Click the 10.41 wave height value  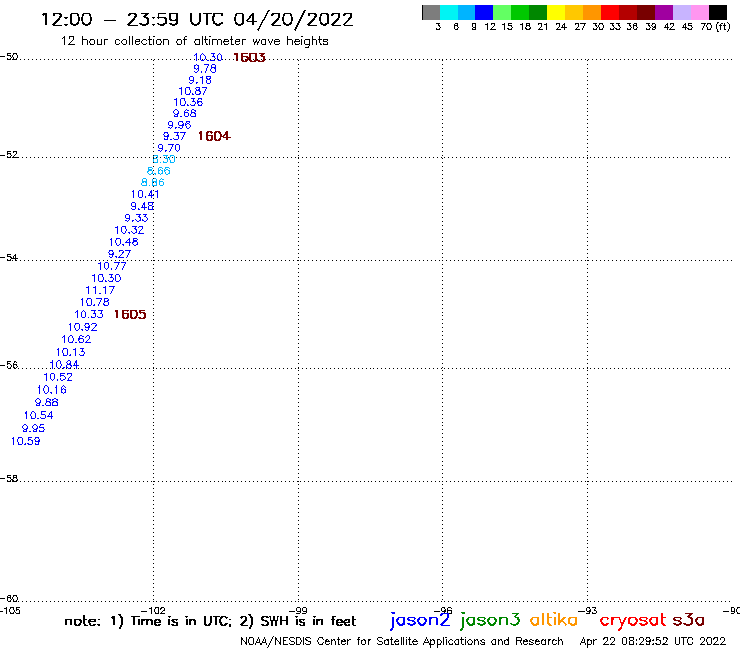145,194
